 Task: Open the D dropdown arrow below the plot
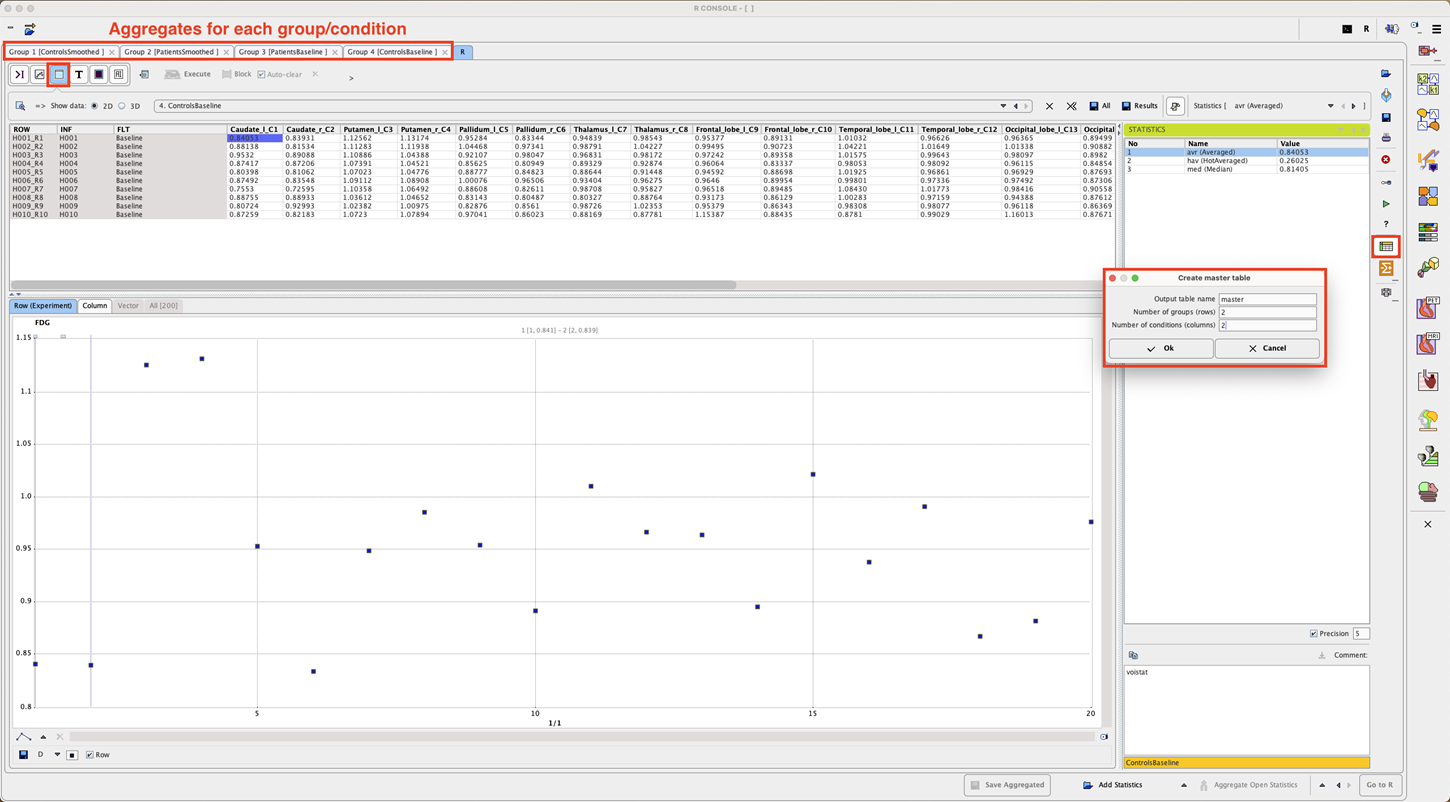pyautogui.click(x=57, y=755)
